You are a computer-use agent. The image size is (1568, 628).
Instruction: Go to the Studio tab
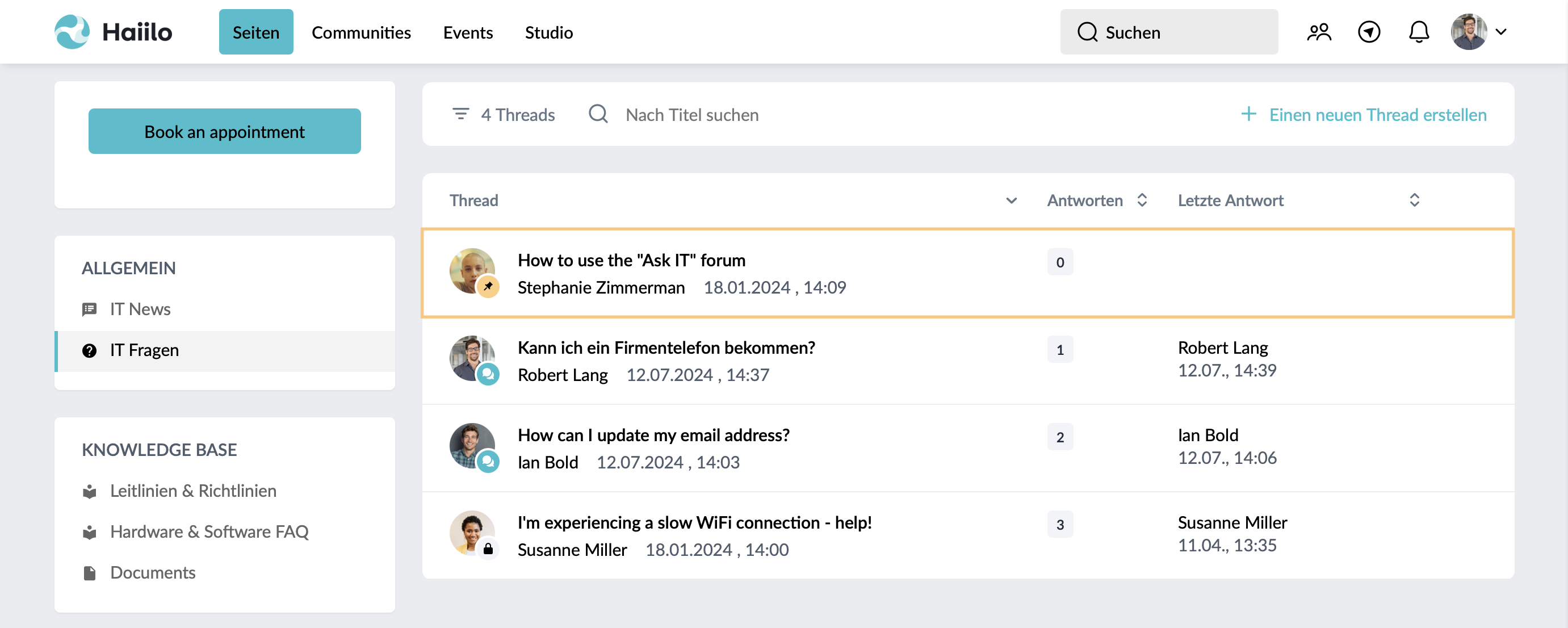548,32
